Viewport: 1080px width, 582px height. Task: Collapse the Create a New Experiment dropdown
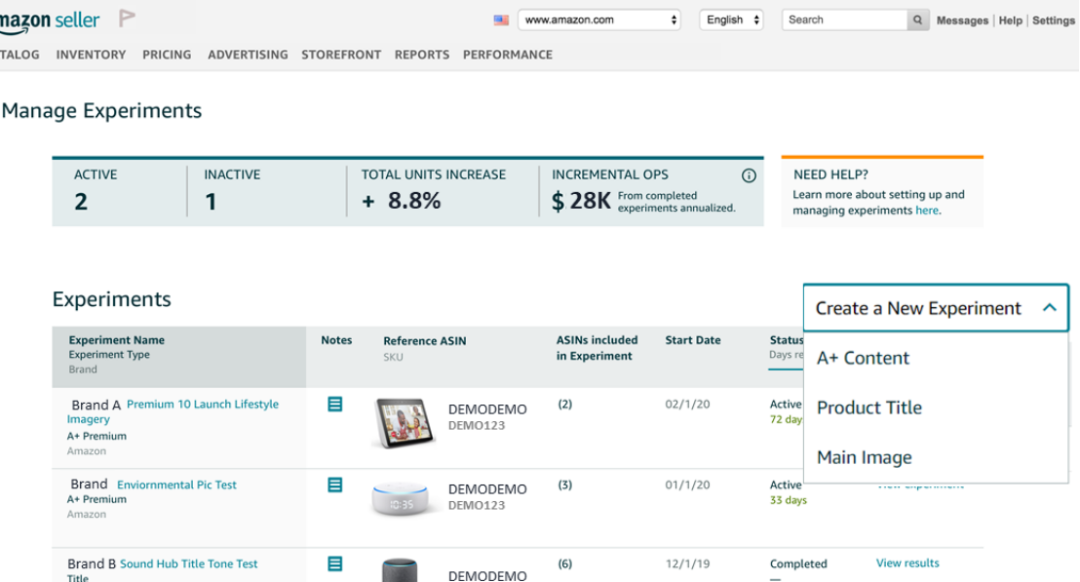tap(935, 308)
